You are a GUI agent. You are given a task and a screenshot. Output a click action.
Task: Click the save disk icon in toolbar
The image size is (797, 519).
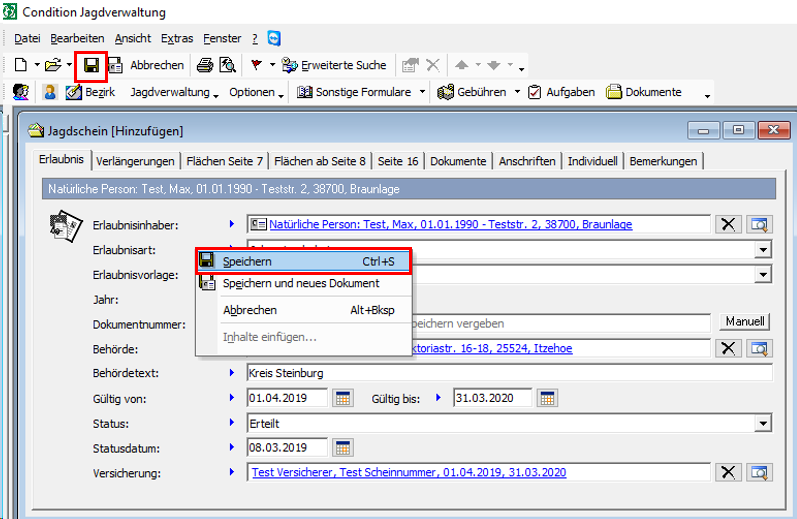click(91, 66)
